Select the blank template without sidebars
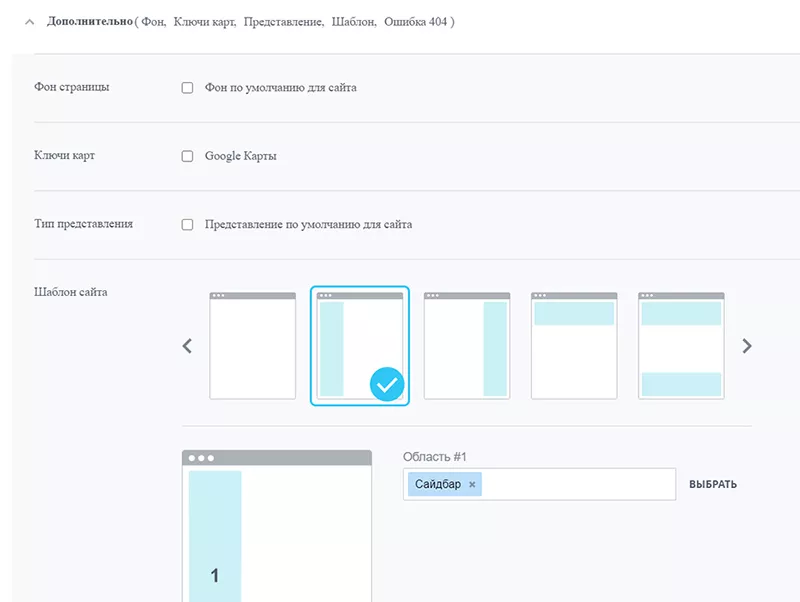 [253, 346]
